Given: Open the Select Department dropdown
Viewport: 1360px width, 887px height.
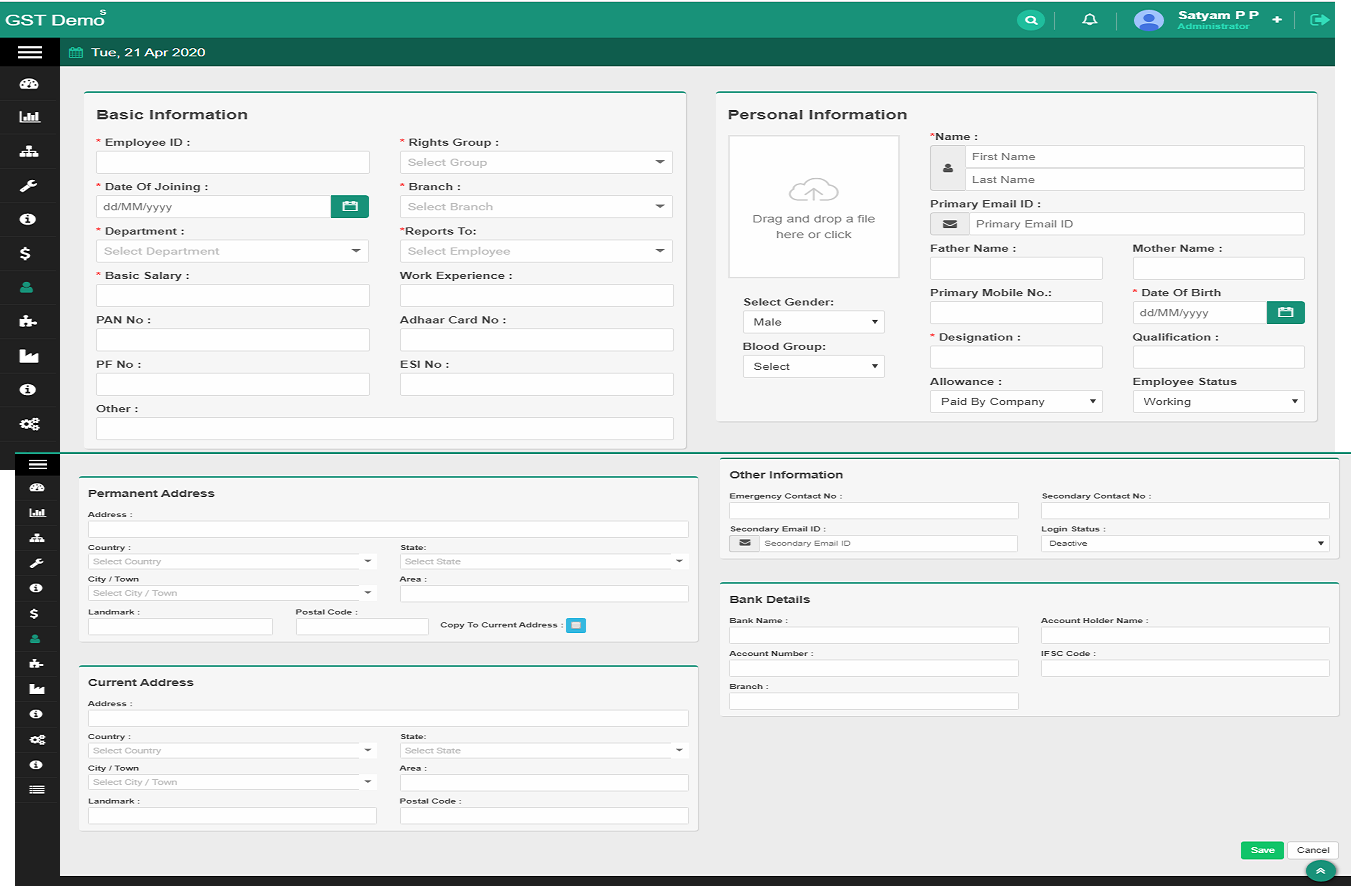Looking at the screenshot, I should coord(232,251).
